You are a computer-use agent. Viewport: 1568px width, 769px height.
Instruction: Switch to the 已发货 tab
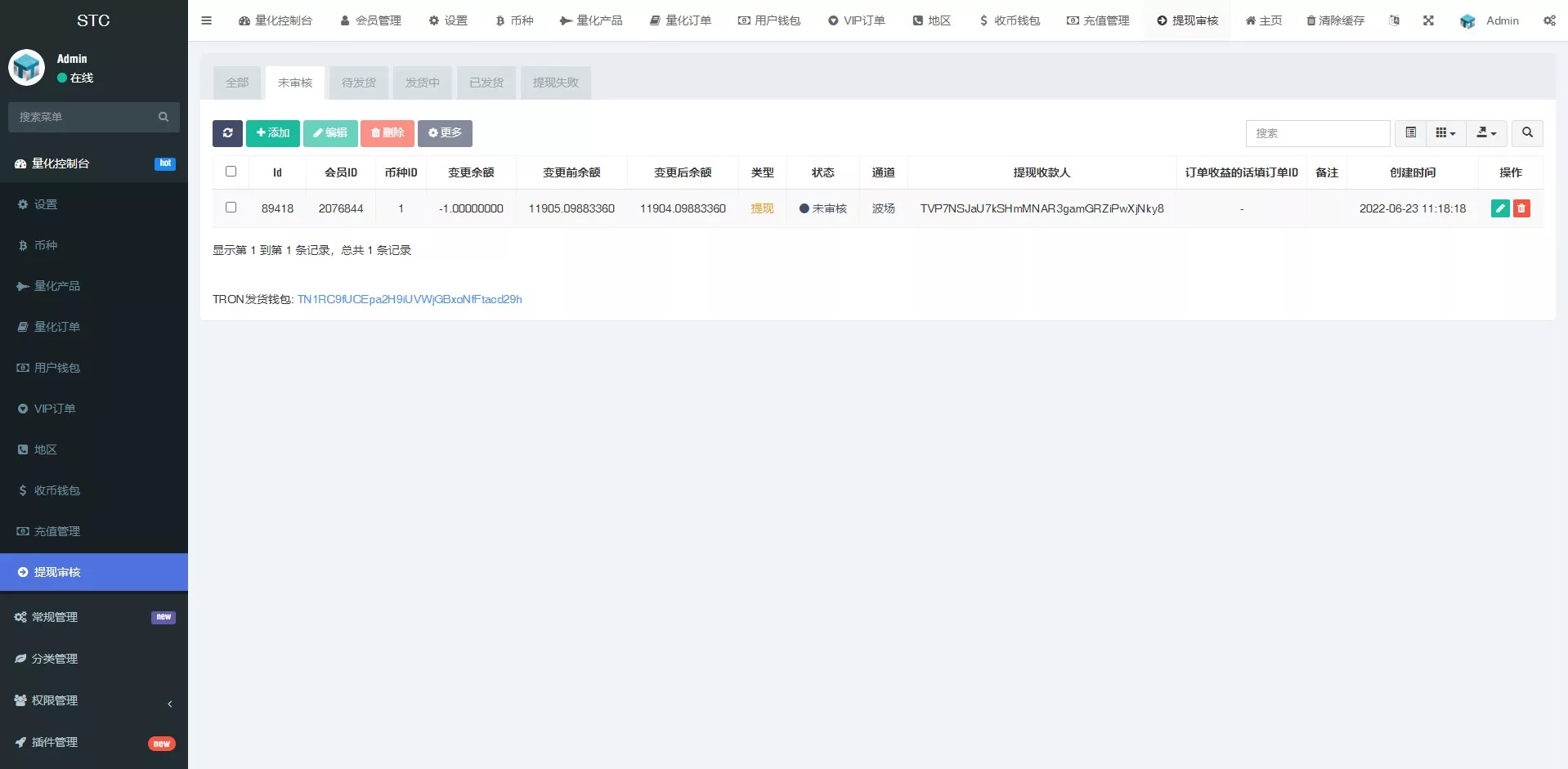(x=486, y=83)
